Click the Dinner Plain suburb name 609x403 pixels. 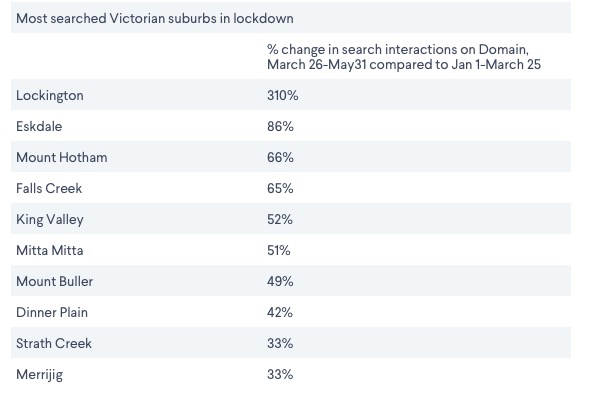[x=52, y=313]
